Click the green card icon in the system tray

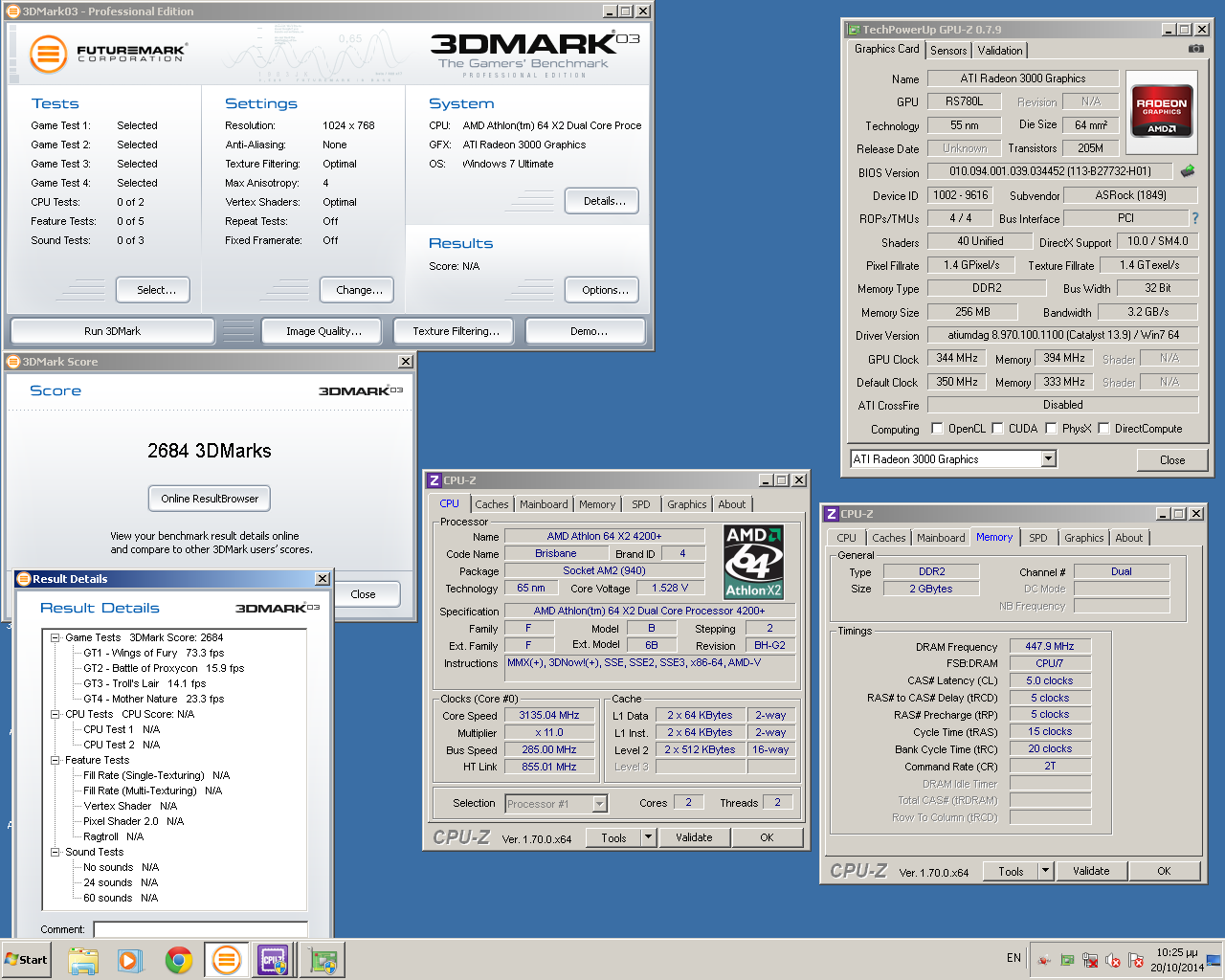click(x=1066, y=960)
